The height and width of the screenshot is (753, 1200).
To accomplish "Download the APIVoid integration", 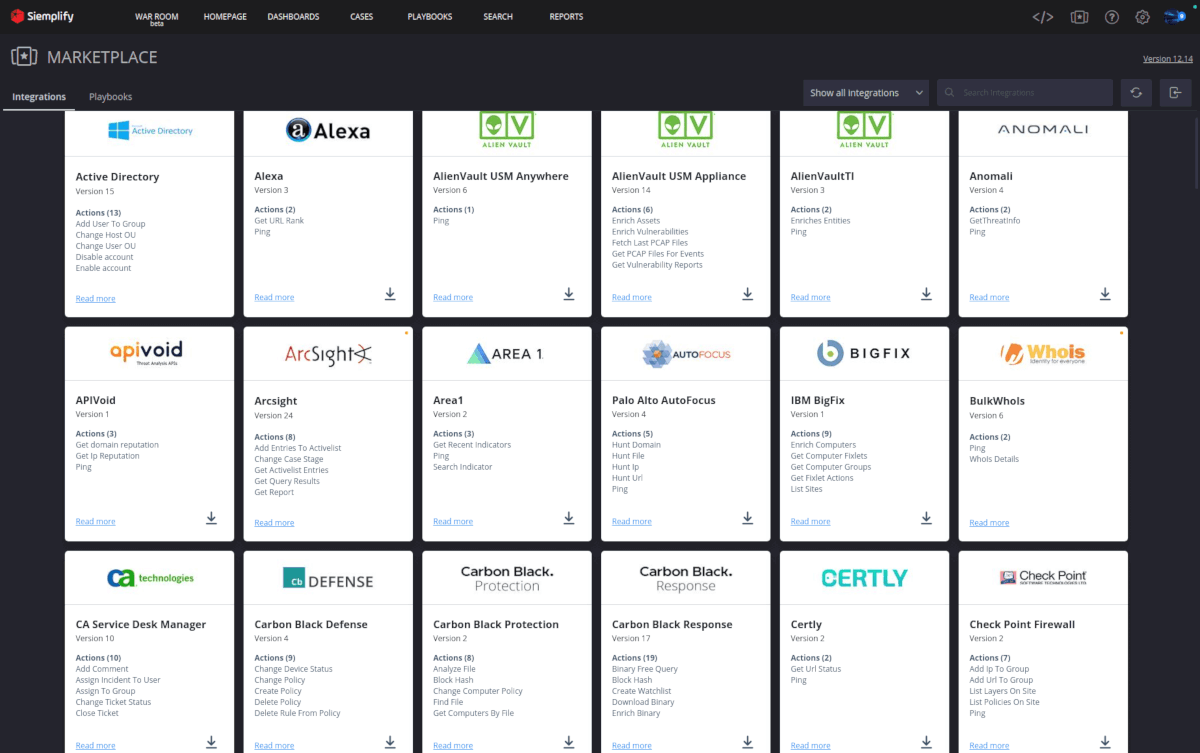I will coord(211,518).
